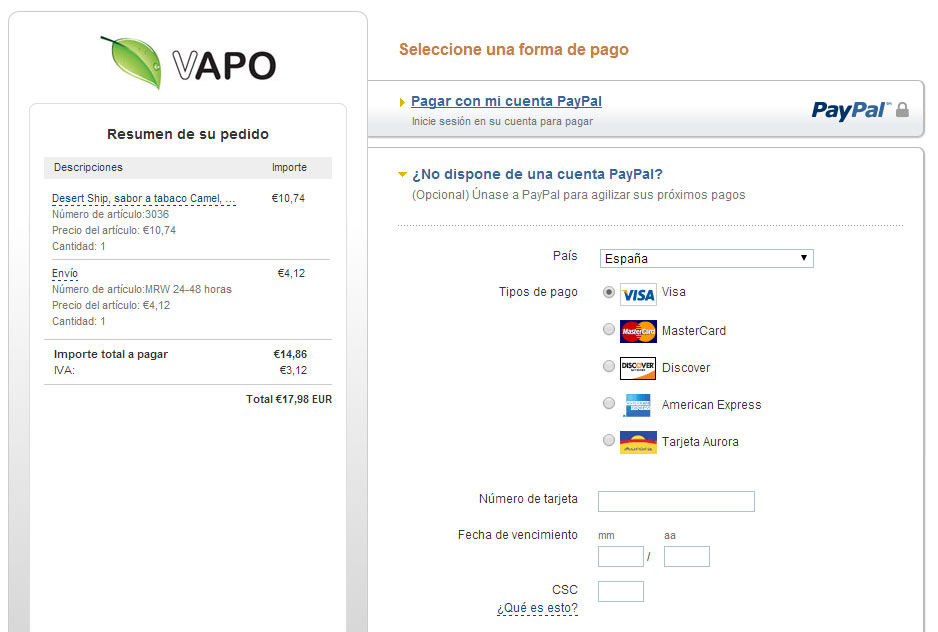This screenshot has height=632, width=938.
Task: Click the Visa card logo
Action: [638, 294]
